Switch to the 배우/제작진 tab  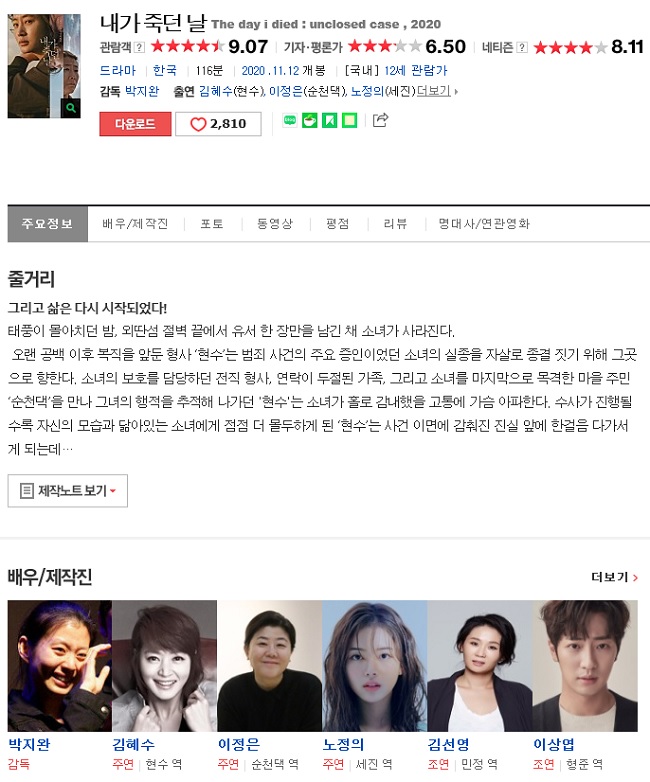click(135, 224)
